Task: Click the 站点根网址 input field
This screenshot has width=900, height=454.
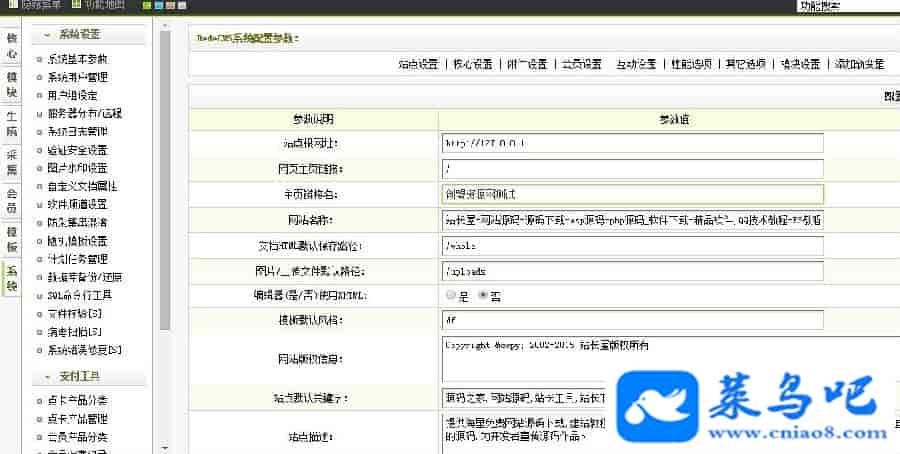Action: point(631,143)
